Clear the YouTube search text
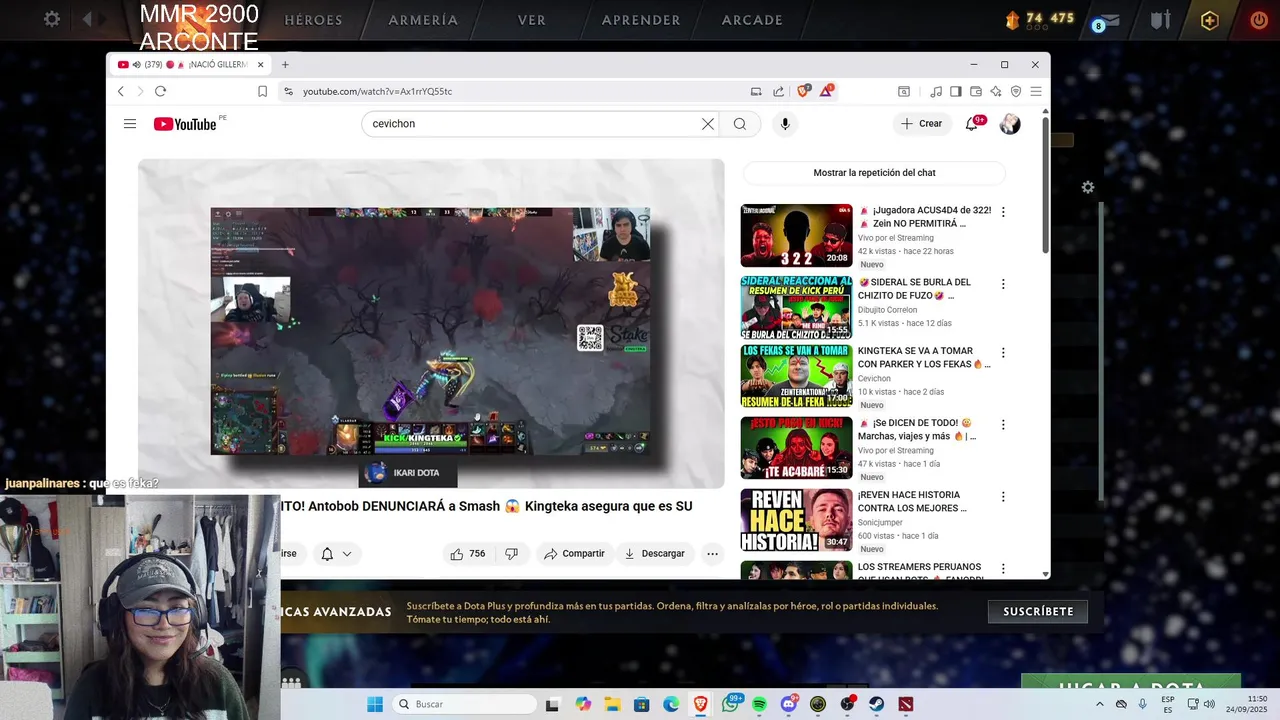Viewport: 1280px width, 720px height. pos(708,124)
